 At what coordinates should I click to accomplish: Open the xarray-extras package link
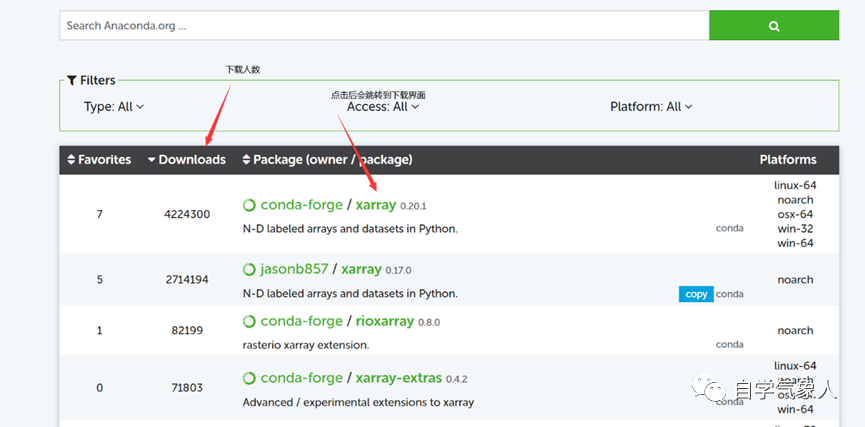[399, 378]
